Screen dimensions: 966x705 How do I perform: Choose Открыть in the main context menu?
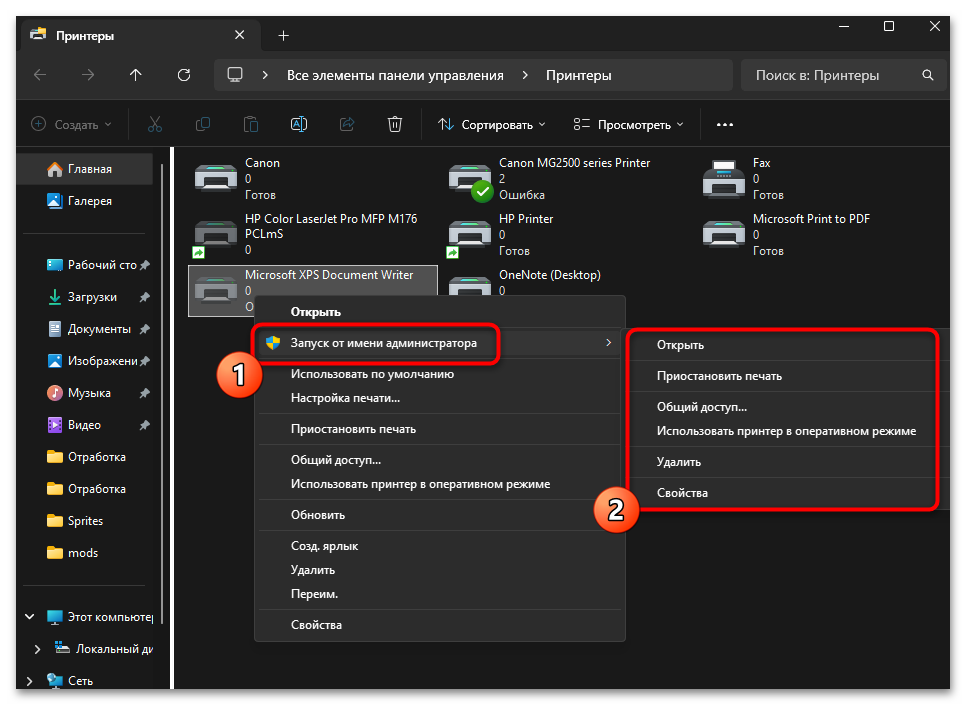[440, 312]
